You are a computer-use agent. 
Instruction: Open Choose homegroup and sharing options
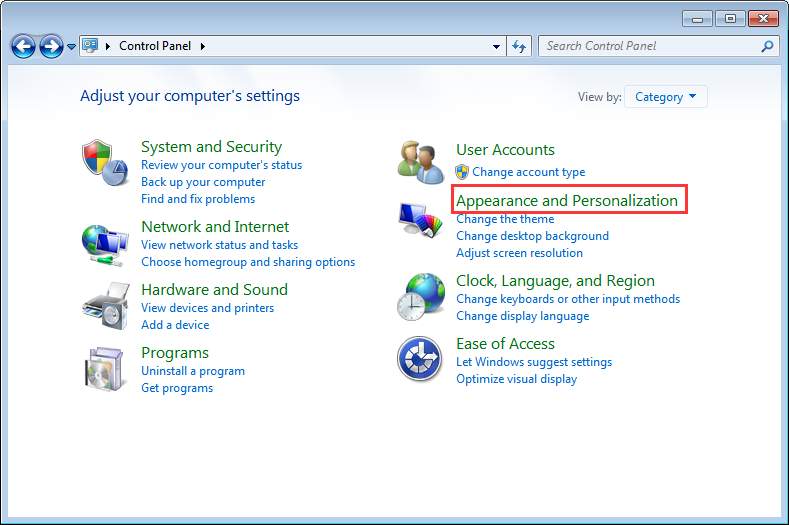248,262
